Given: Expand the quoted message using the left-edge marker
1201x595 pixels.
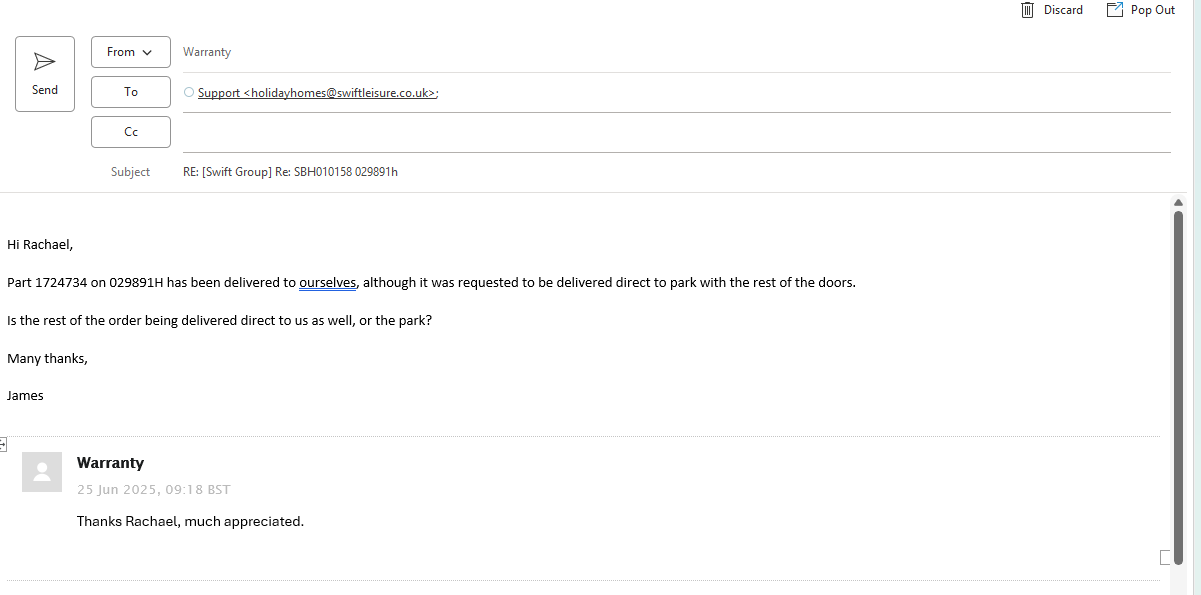Looking at the screenshot, I should click(3, 444).
